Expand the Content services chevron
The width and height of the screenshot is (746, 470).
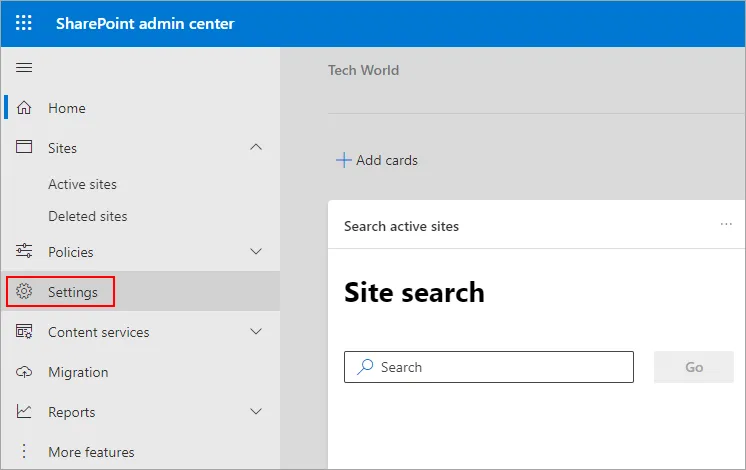[256, 331]
